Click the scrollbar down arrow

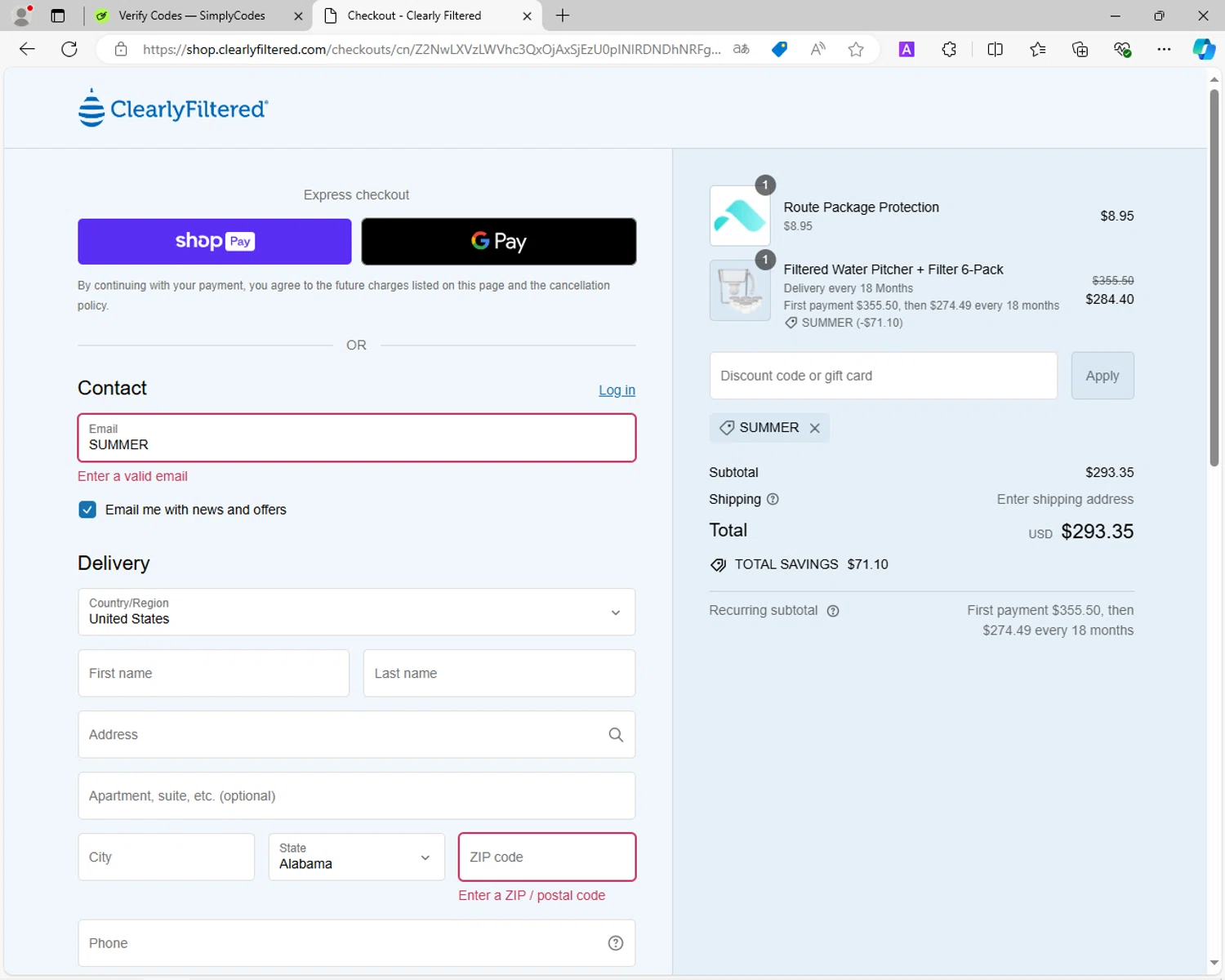(1214, 963)
